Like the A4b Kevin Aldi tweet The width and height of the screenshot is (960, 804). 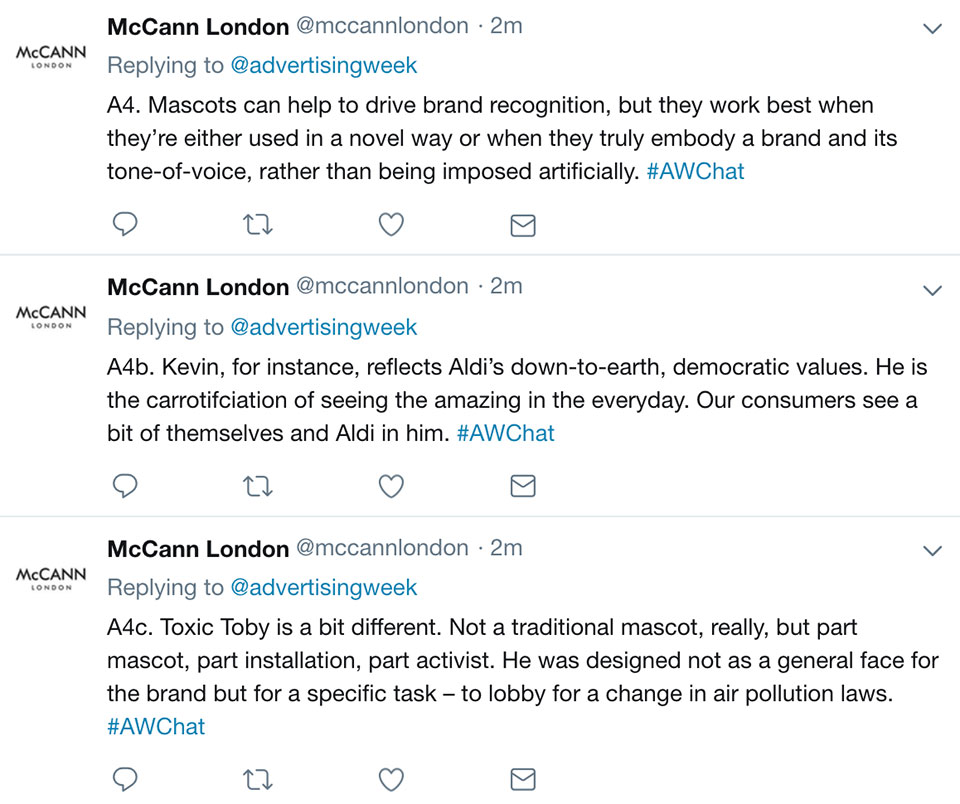point(391,486)
